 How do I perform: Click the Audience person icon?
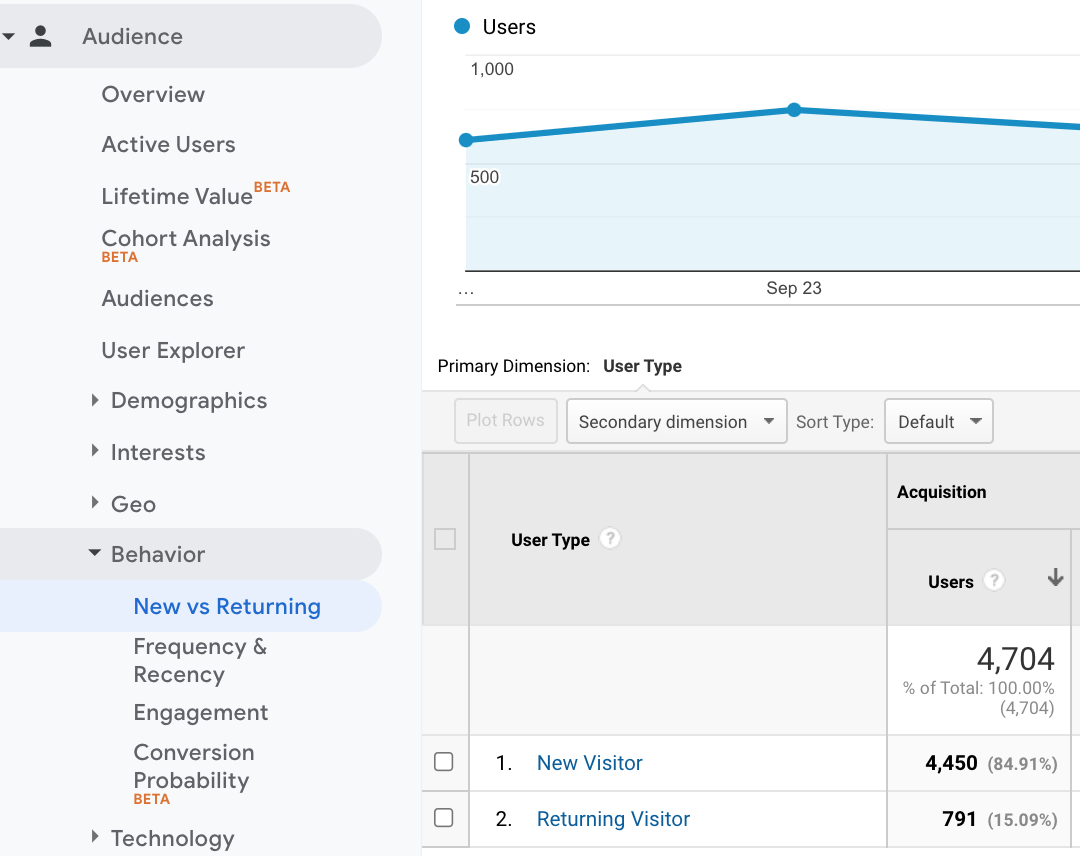pos(40,37)
